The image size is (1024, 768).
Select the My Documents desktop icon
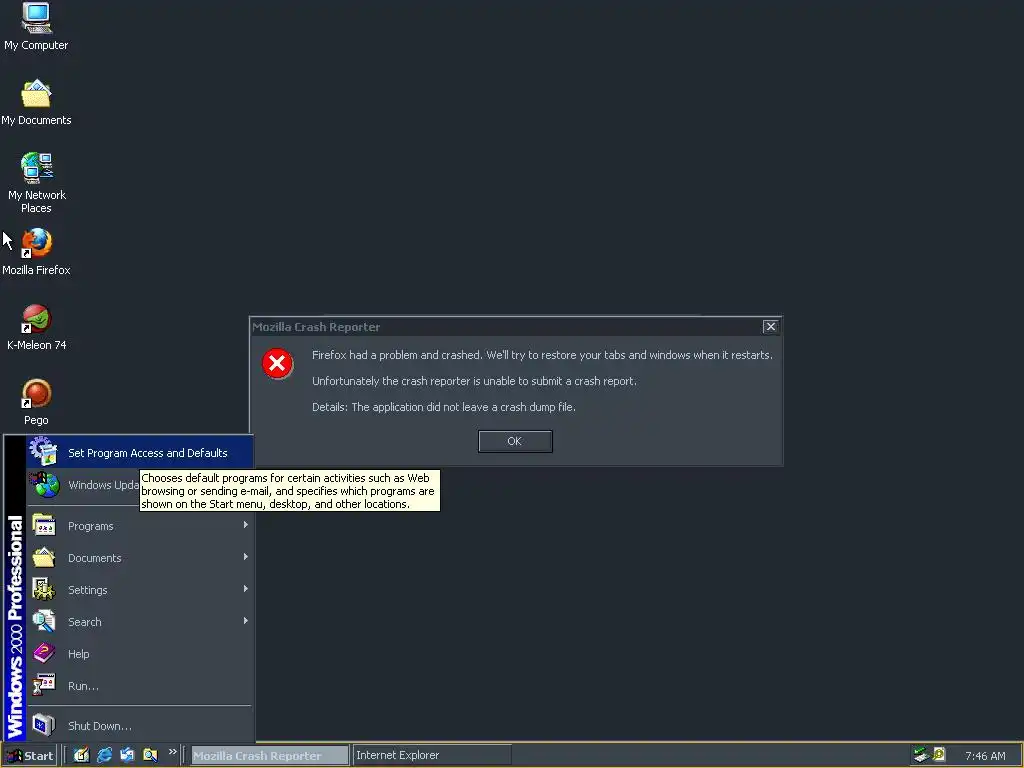[36, 102]
